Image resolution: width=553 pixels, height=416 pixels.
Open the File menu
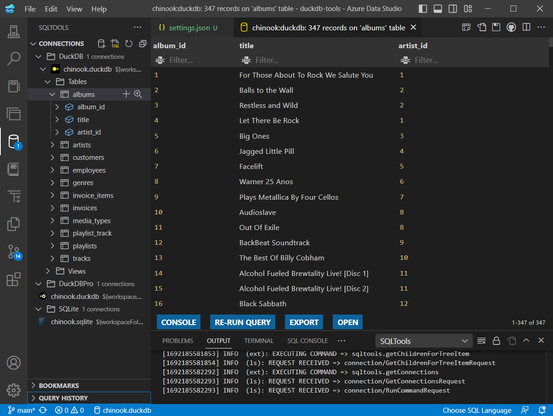[x=30, y=9]
